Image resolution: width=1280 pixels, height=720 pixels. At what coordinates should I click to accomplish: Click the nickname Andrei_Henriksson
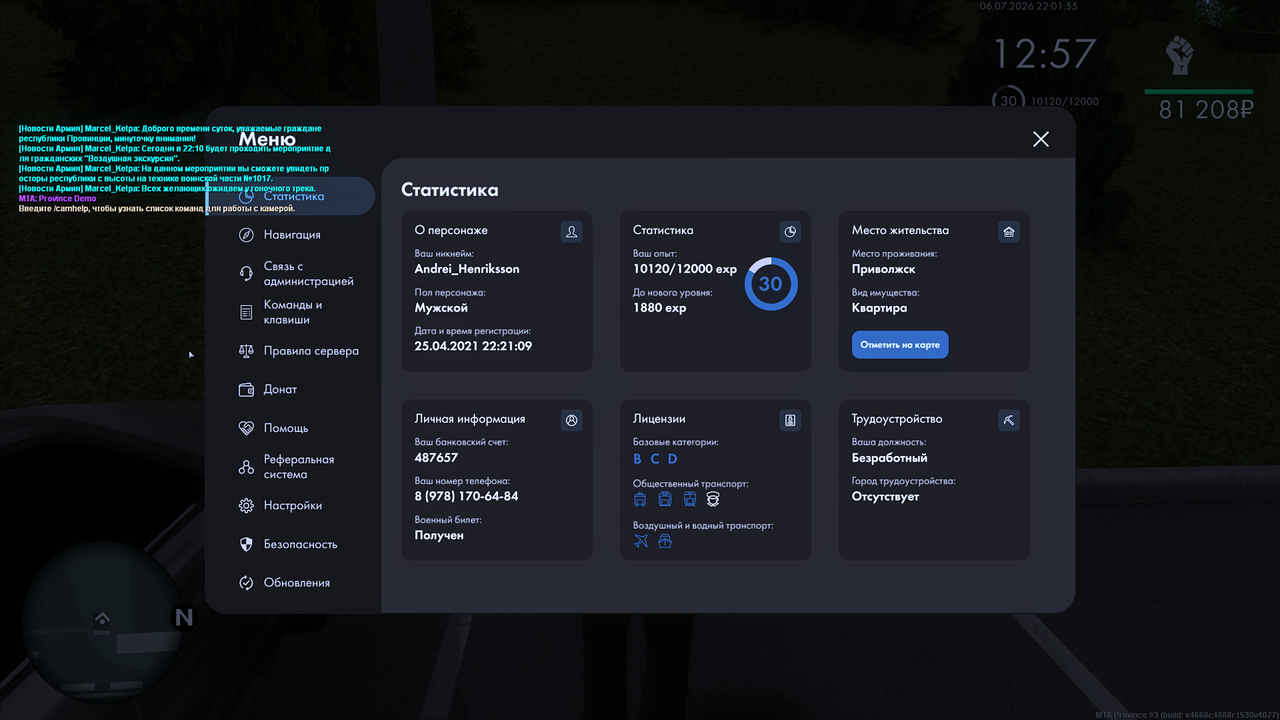pos(467,269)
